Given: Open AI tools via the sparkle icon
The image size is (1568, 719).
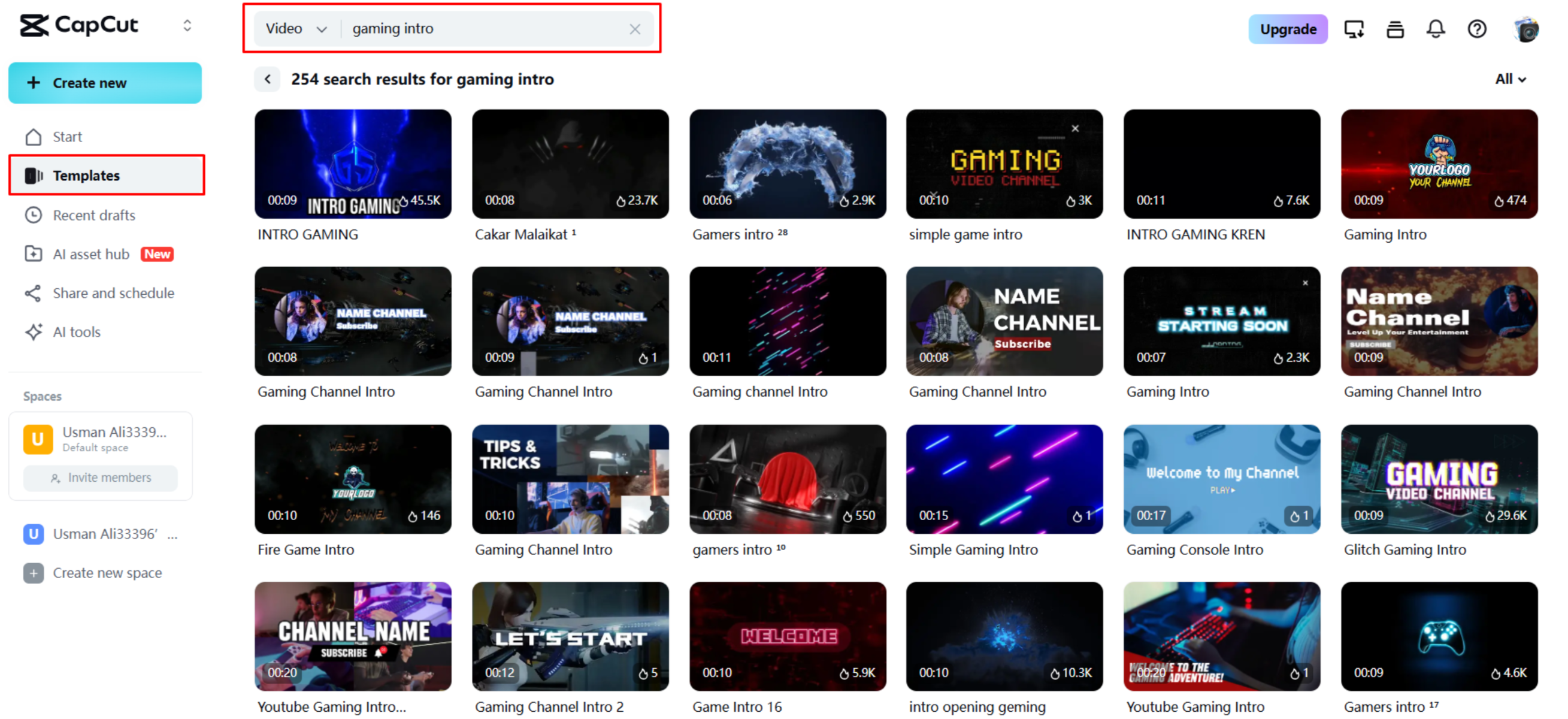Looking at the screenshot, I should pyautogui.click(x=34, y=332).
